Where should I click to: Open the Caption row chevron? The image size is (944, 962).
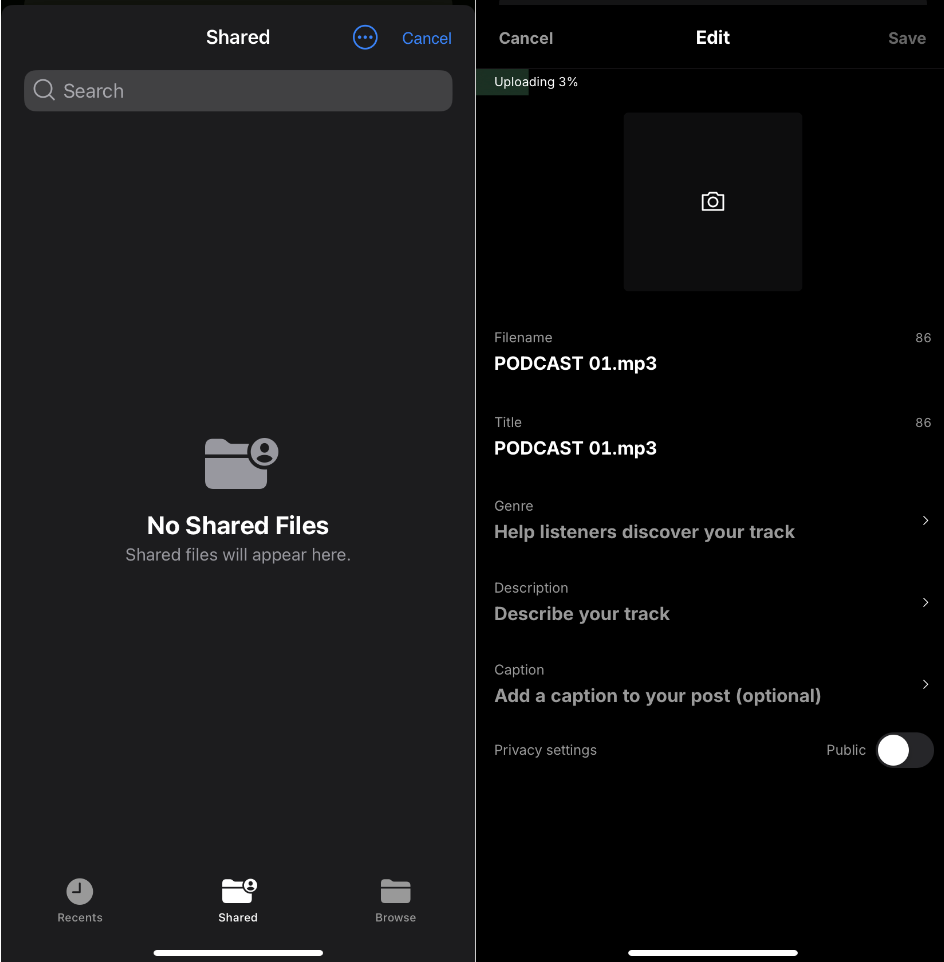tap(925, 684)
